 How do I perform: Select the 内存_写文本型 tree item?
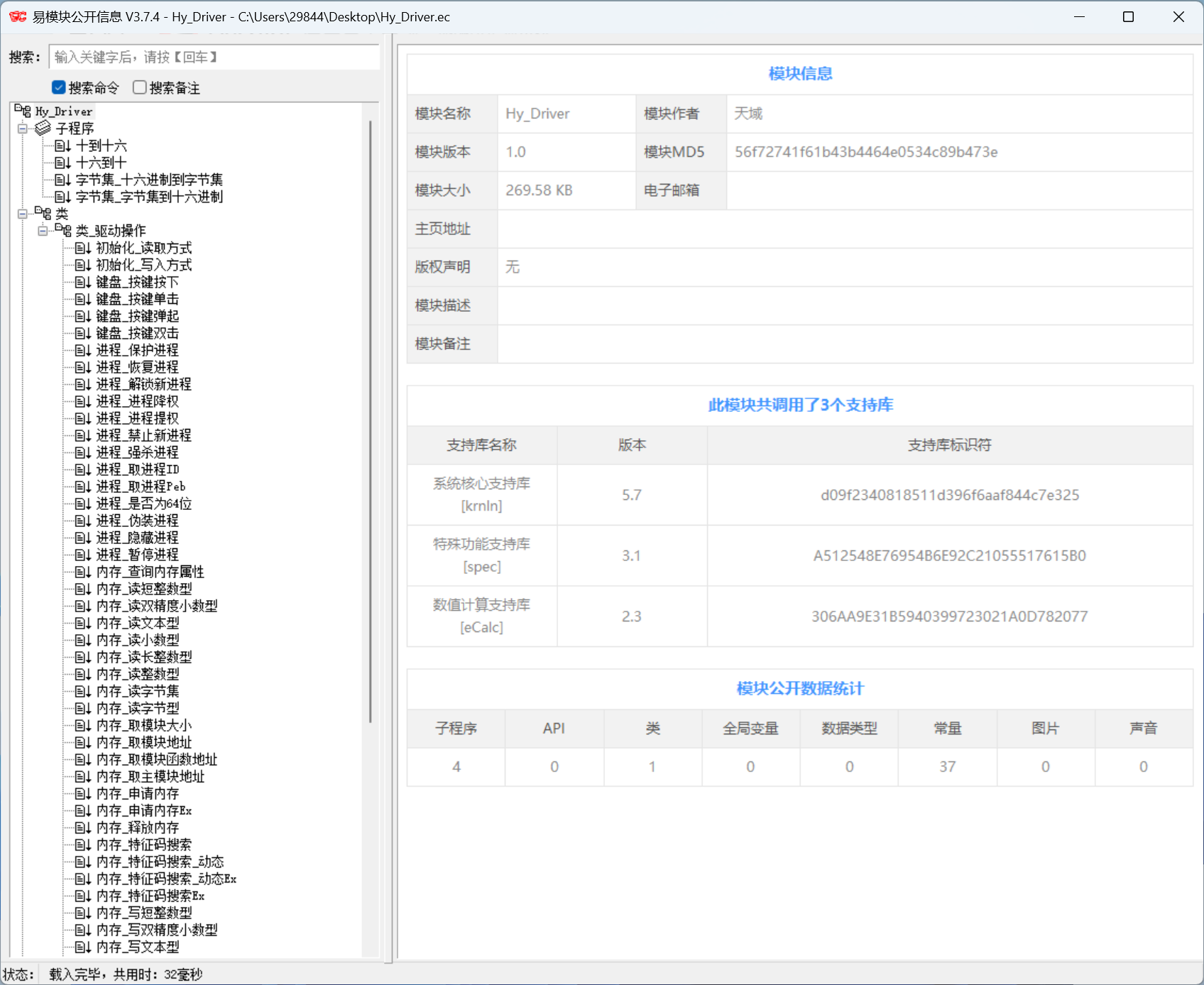[x=138, y=947]
